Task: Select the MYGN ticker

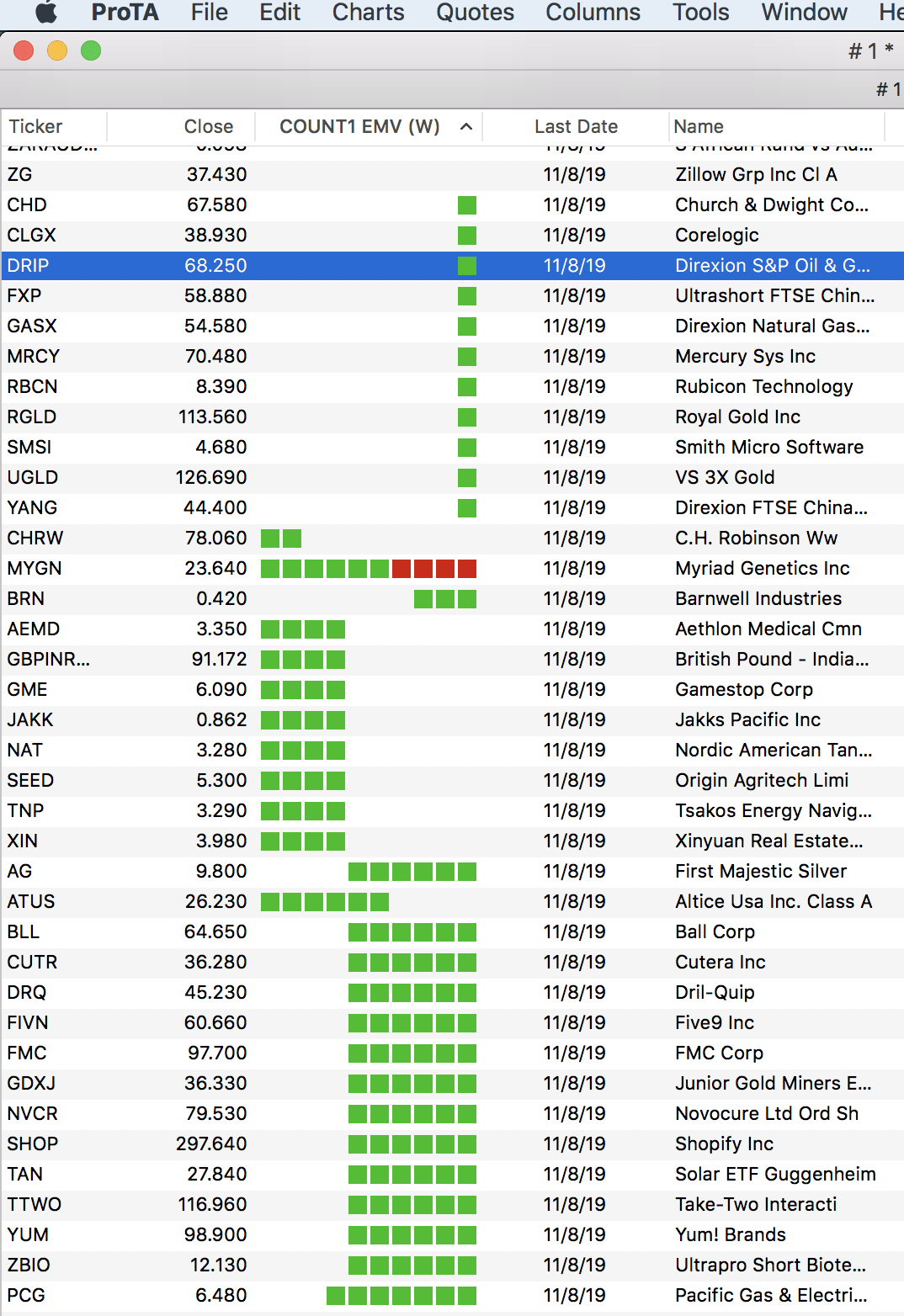Action: pos(35,569)
